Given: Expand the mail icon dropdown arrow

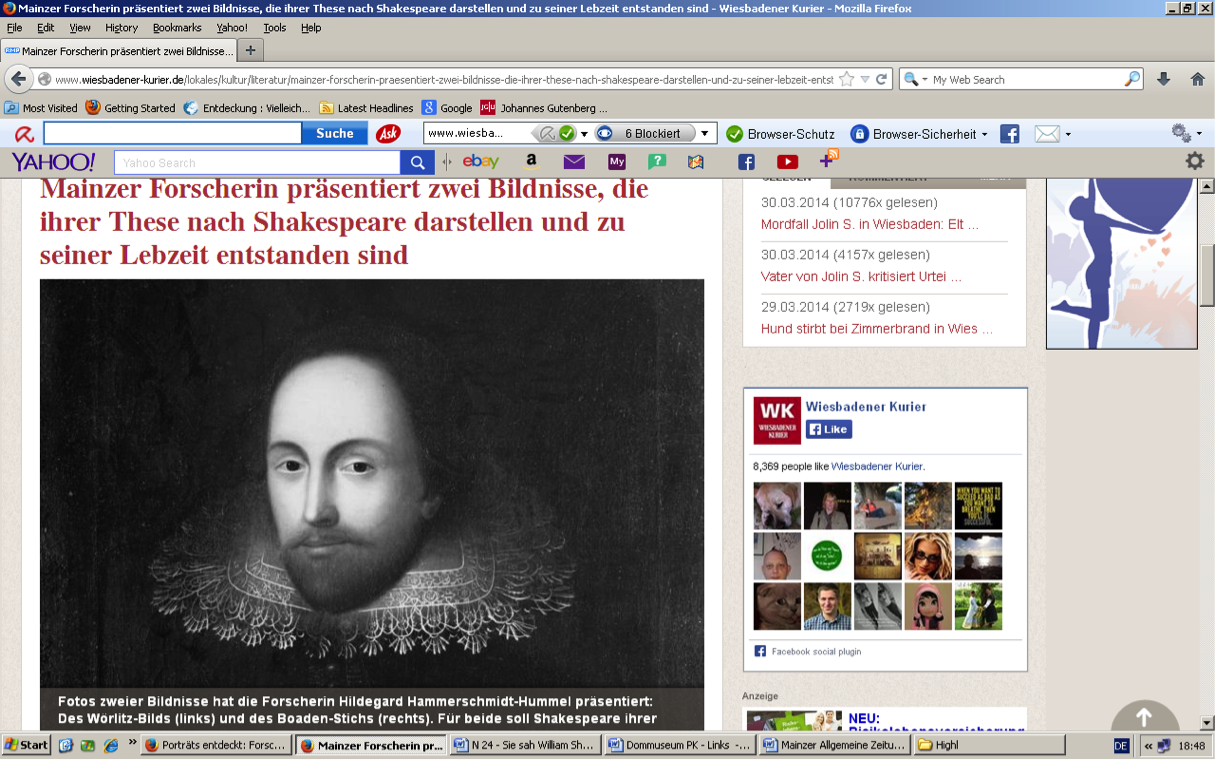Looking at the screenshot, I should pyautogui.click(x=1068, y=134).
